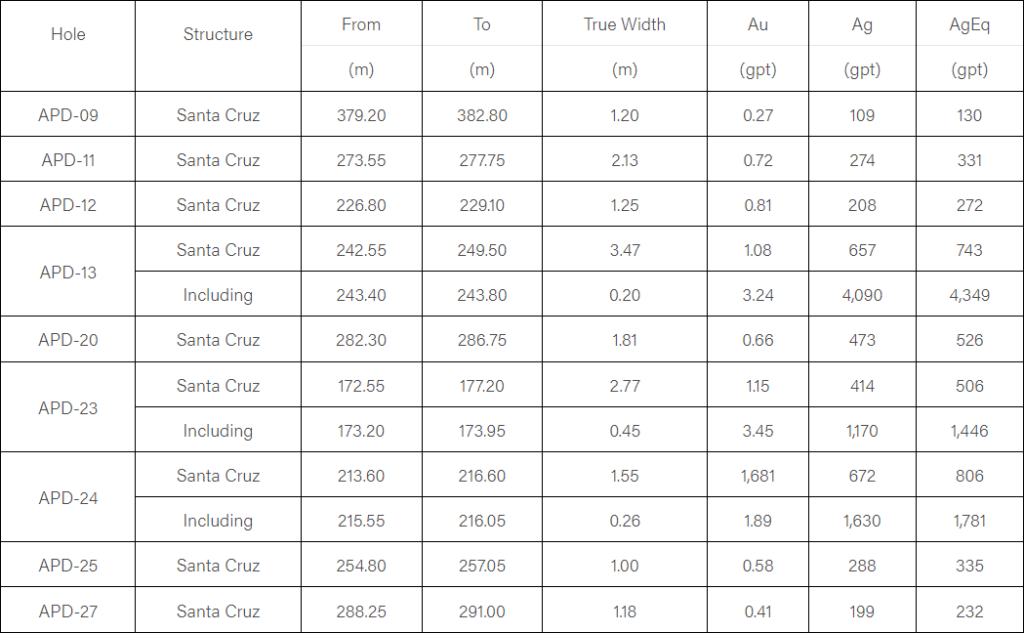This screenshot has width=1024, height=633.
Task: Click the APD-09 hole cell
Action: 68,115
